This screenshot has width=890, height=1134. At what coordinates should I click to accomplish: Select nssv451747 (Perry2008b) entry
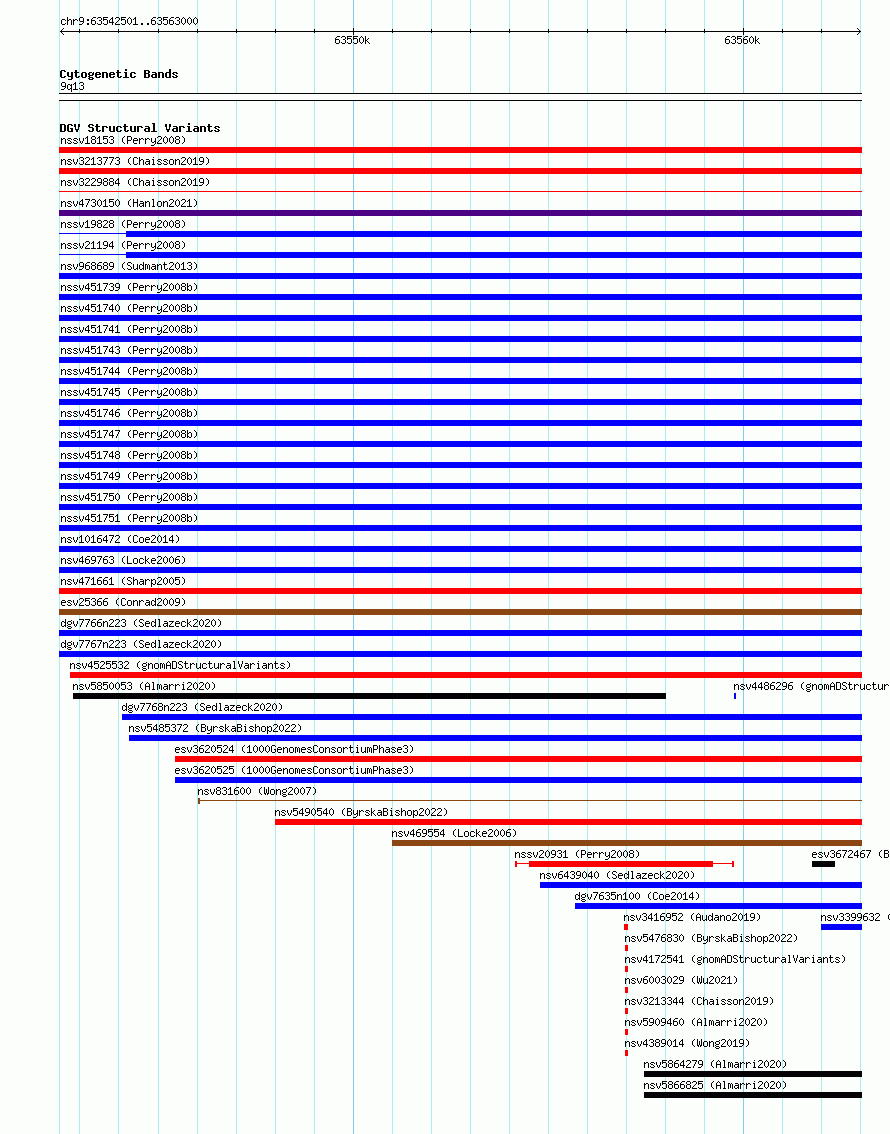point(129,434)
